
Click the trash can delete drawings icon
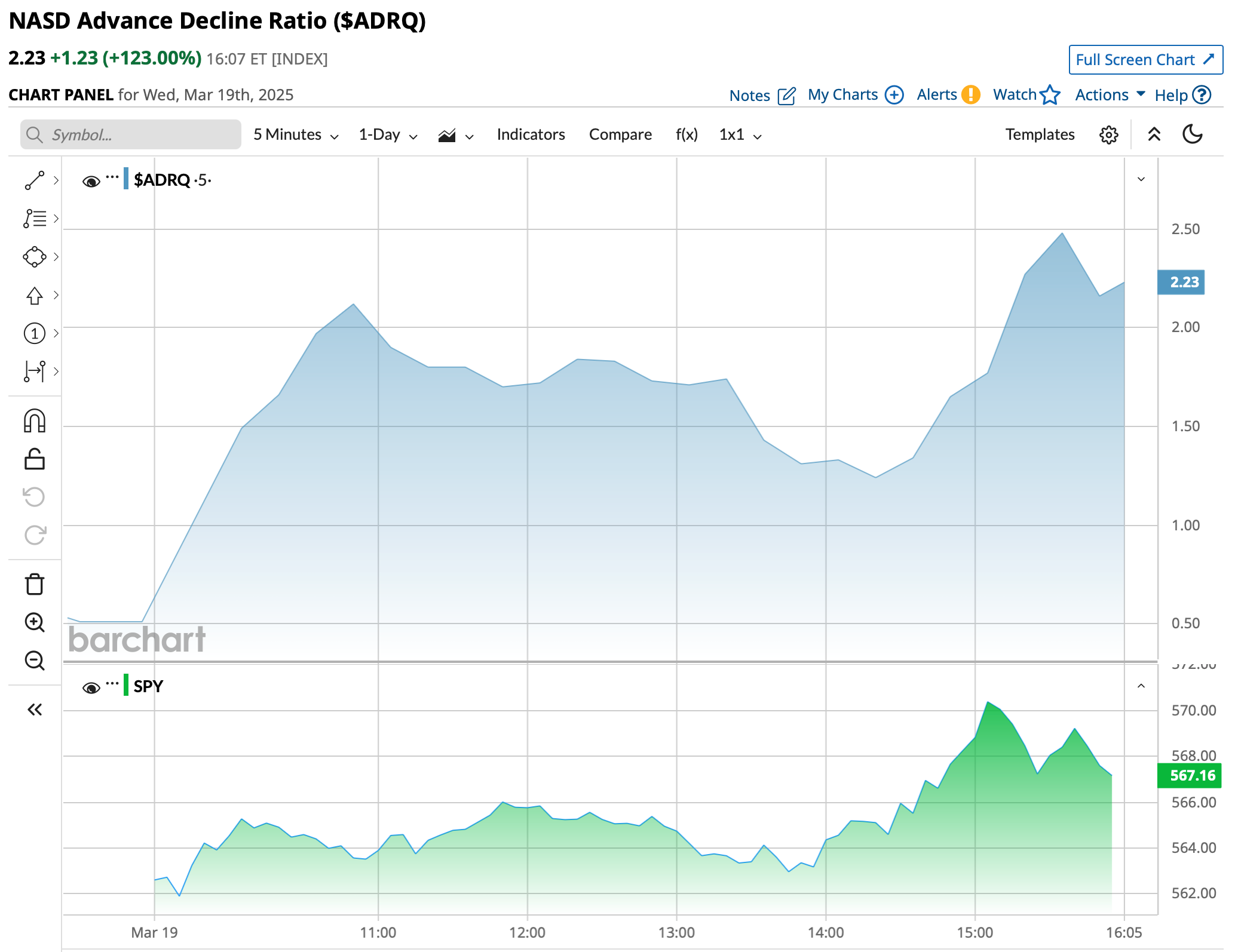(34, 584)
